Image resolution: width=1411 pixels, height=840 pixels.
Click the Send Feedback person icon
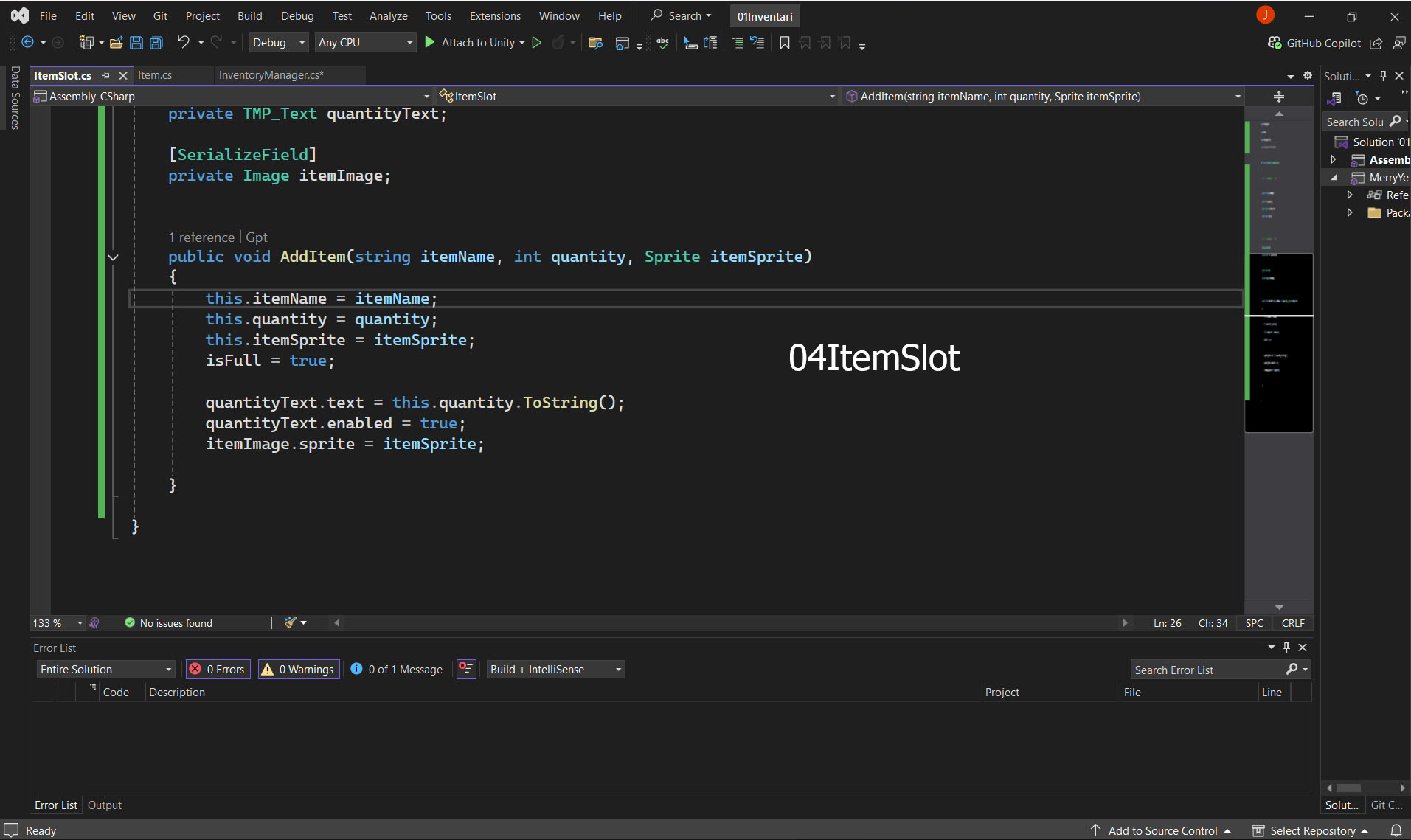coord(1398,43)
